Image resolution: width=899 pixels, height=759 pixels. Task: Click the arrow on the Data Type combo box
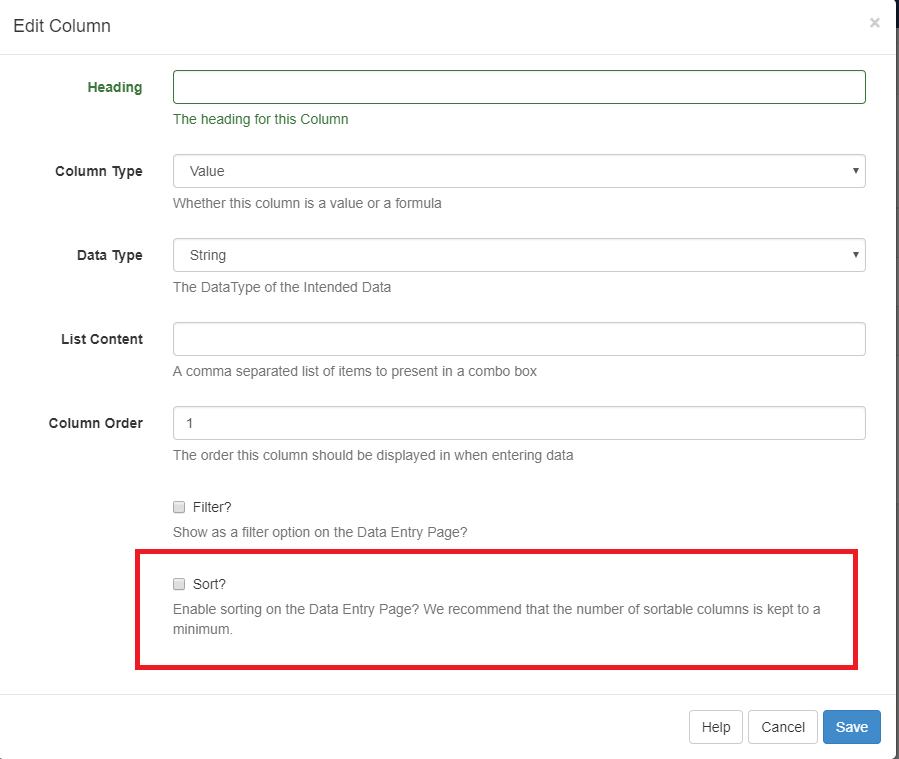(x=855, y=255)
